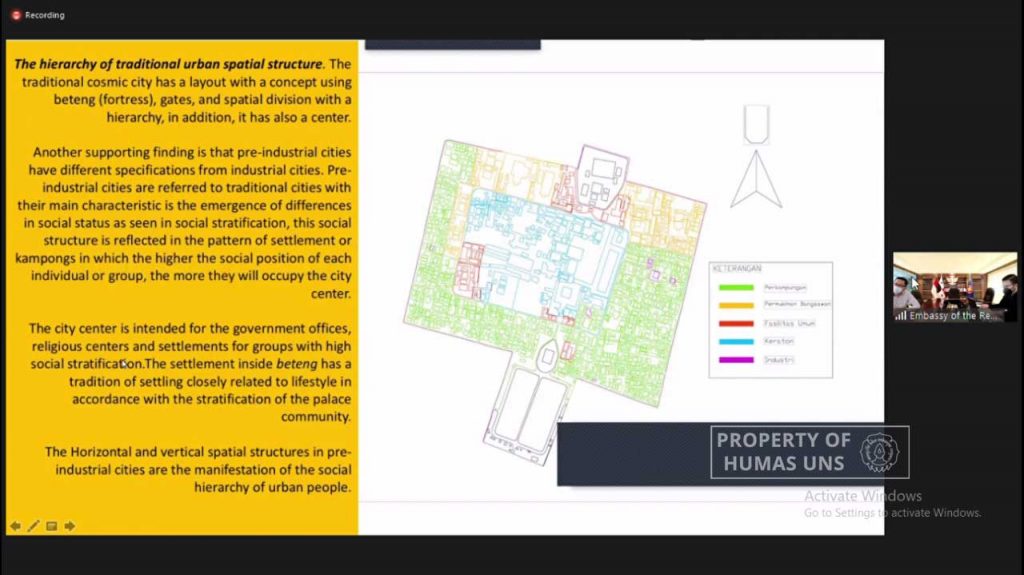Click the purple Industri legend swatch

(x=736, y=360)
